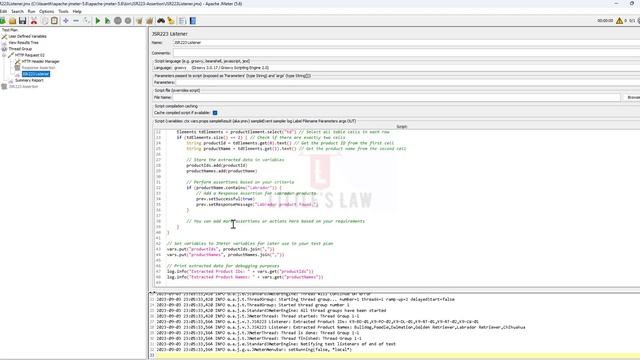Click the Name field containing JSR223 Listener

[406, 42]
